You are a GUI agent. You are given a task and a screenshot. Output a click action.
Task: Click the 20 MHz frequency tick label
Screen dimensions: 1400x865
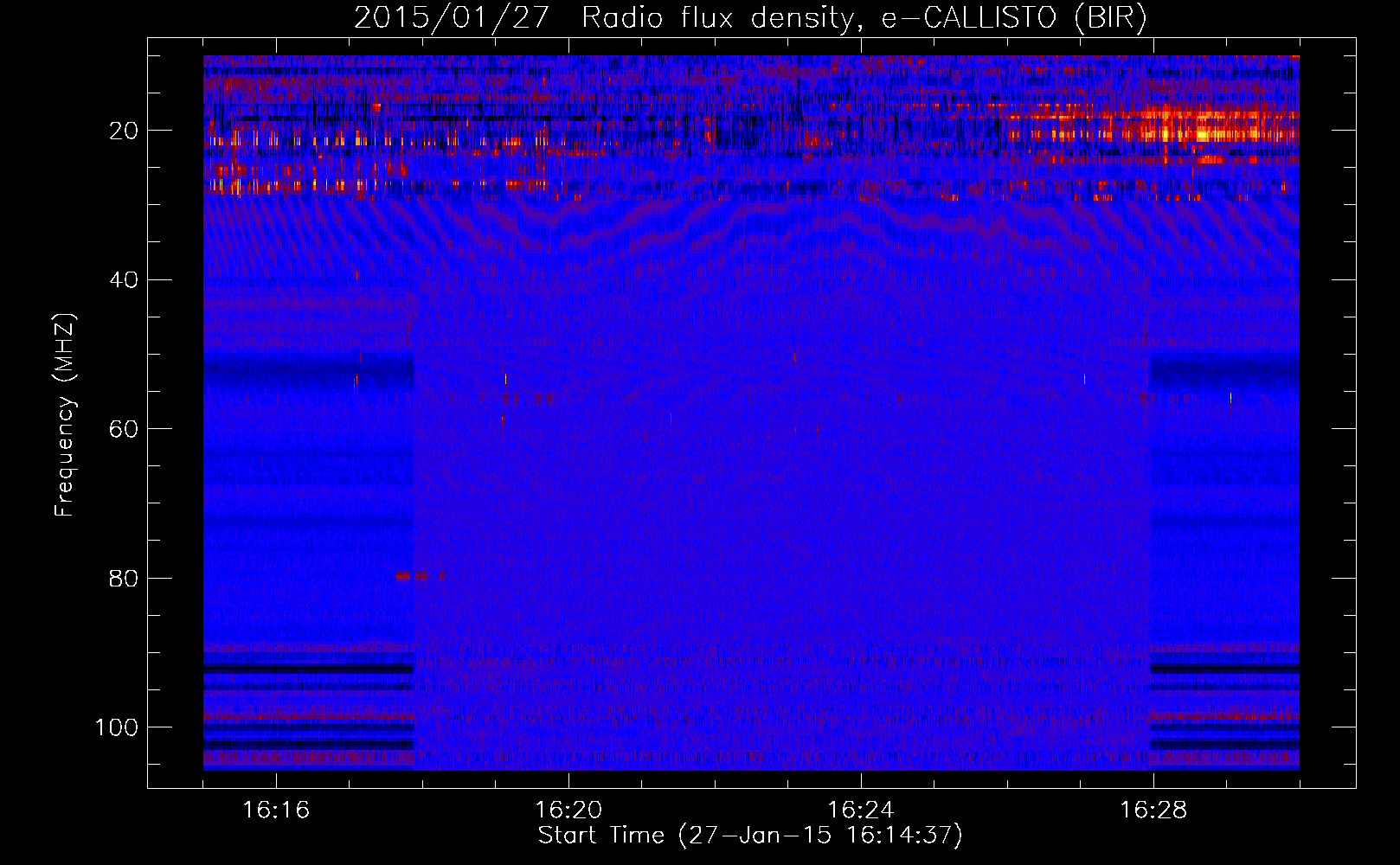click(124, 131)
